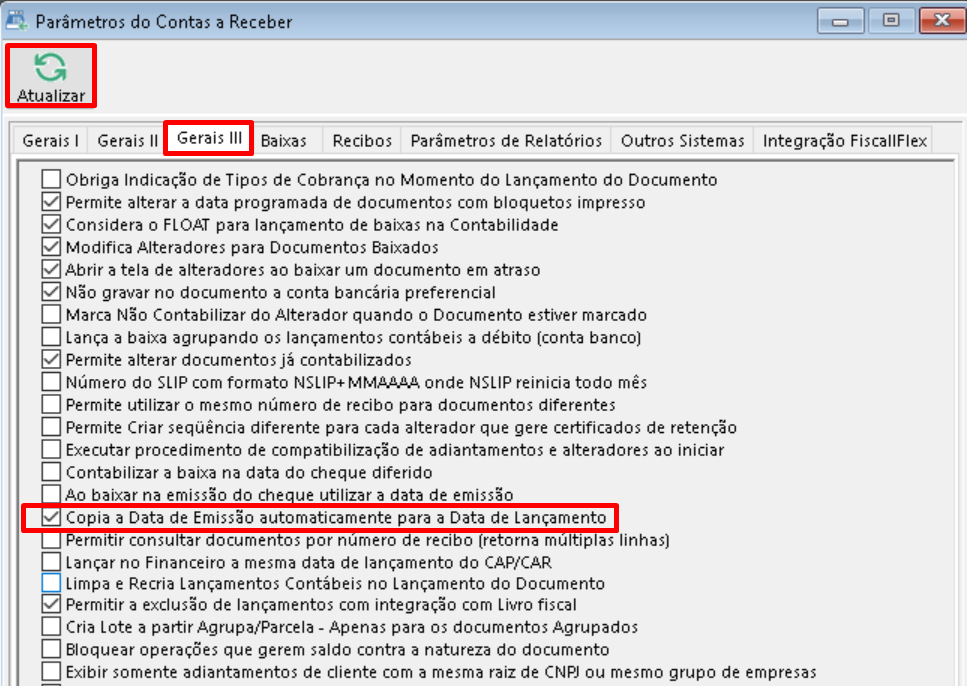Check Lança a baixa agrupando os lançamentos
The height and width of the screenshot is (686, 967).
(x=51, y=337)
